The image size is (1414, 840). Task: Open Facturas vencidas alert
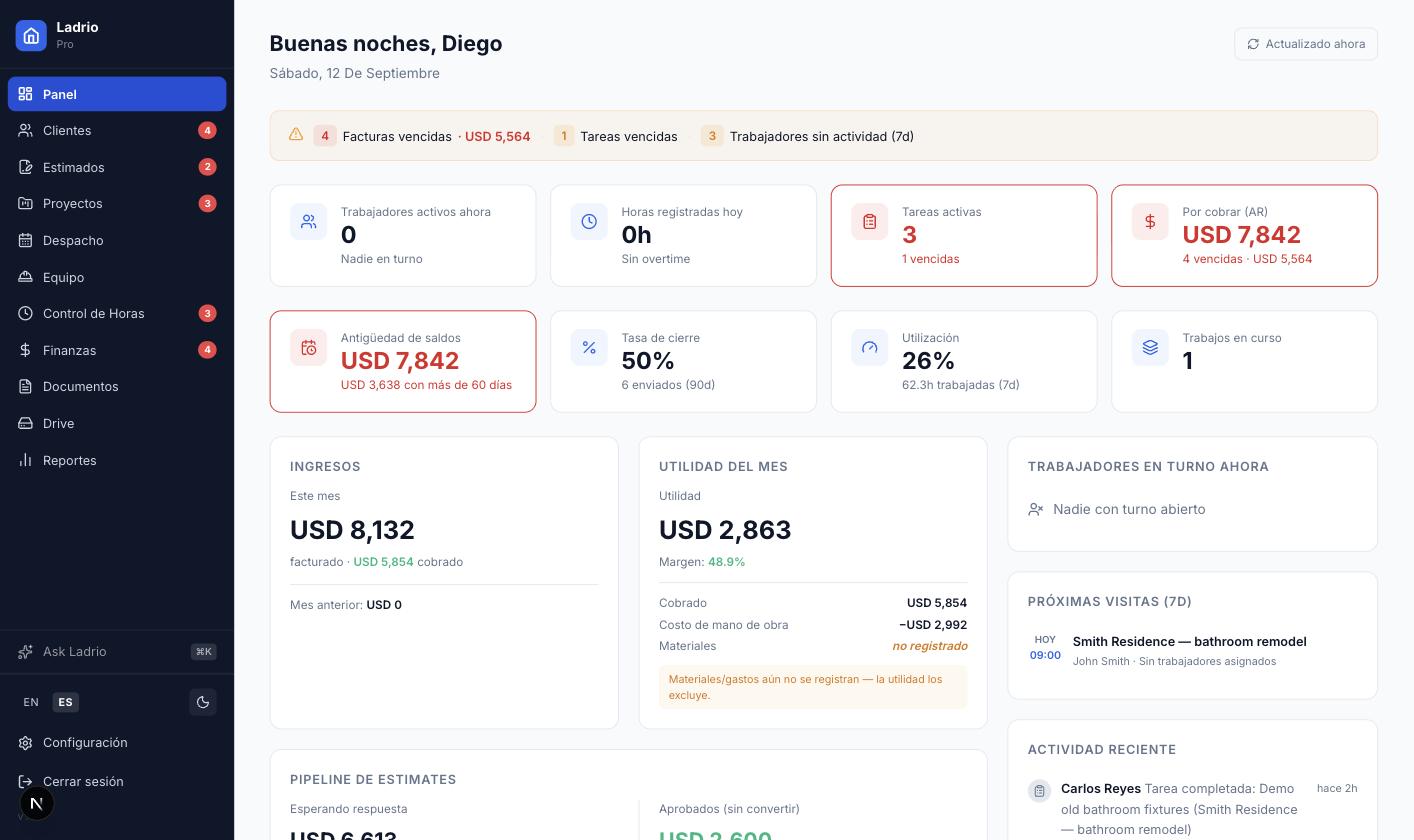pyautogui.click(x=422, y=136)
